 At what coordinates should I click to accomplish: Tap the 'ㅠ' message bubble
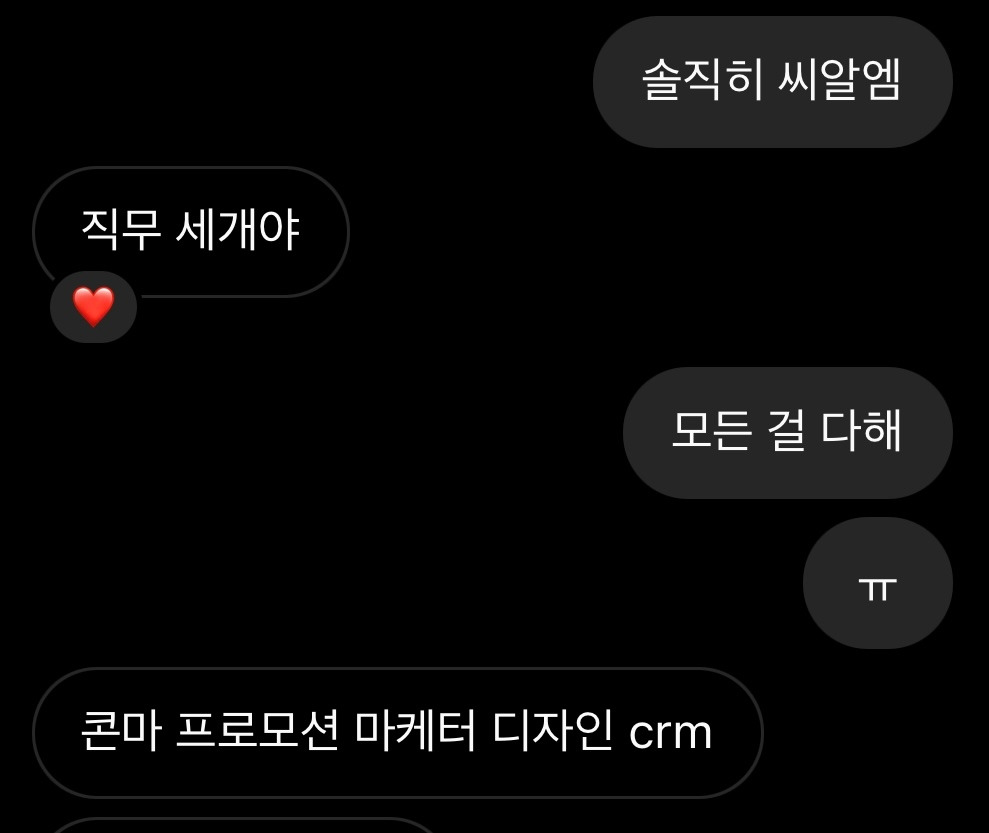click(877, 583)
